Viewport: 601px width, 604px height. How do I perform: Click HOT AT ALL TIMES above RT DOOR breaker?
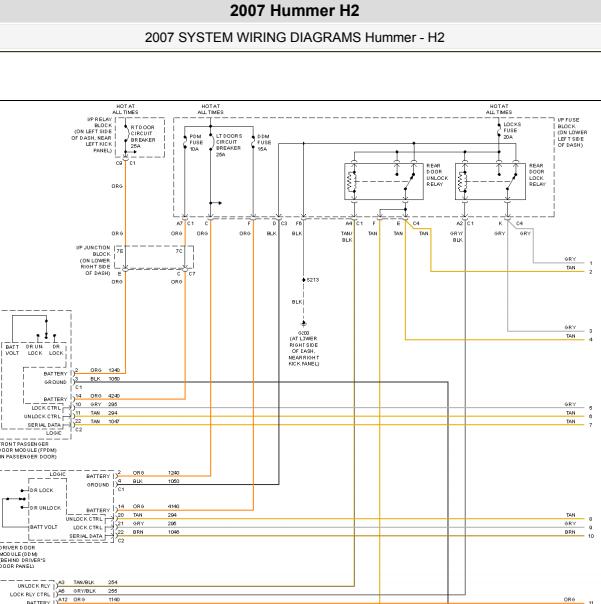[x=126, y=109]
